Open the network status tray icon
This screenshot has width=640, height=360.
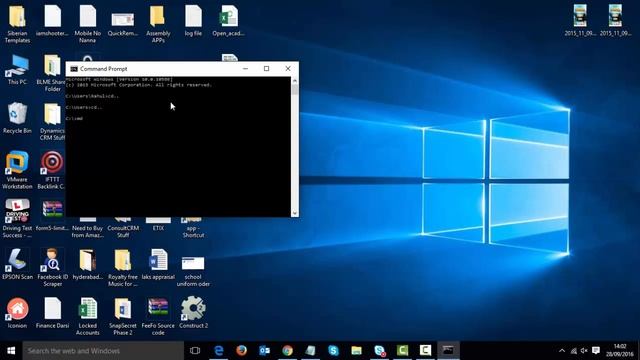tap(573, 351)
